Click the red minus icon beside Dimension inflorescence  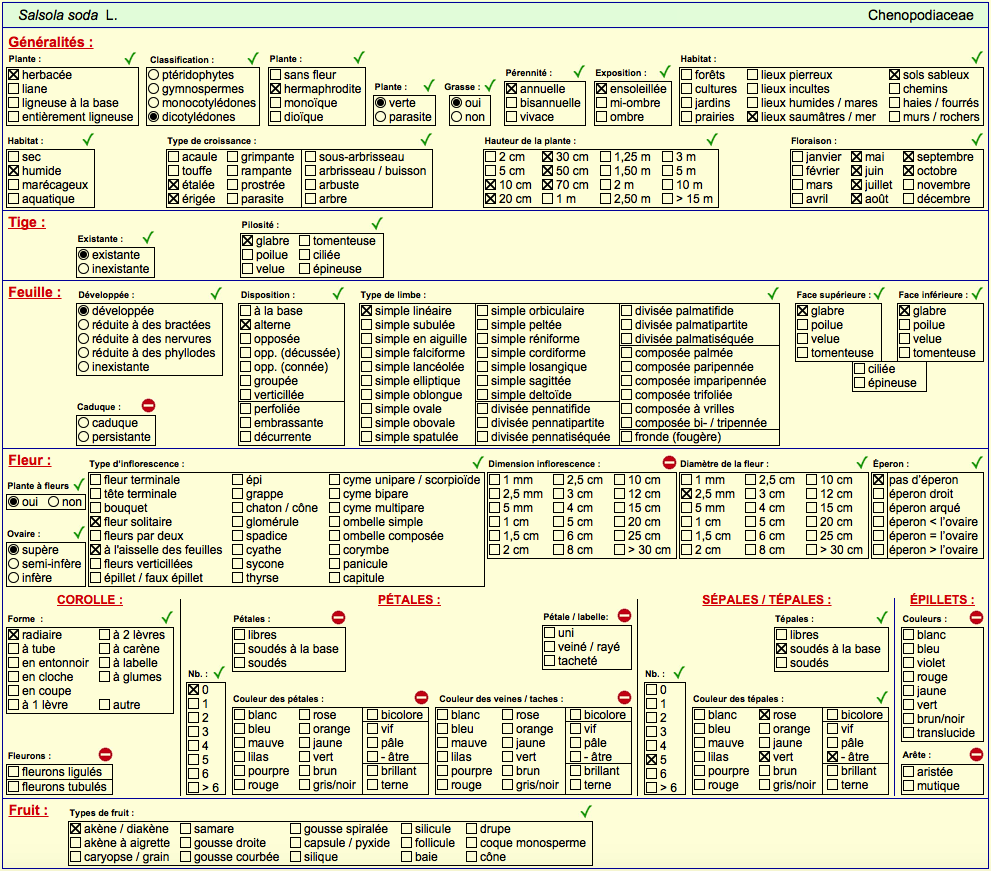click(x=669, y=462)
